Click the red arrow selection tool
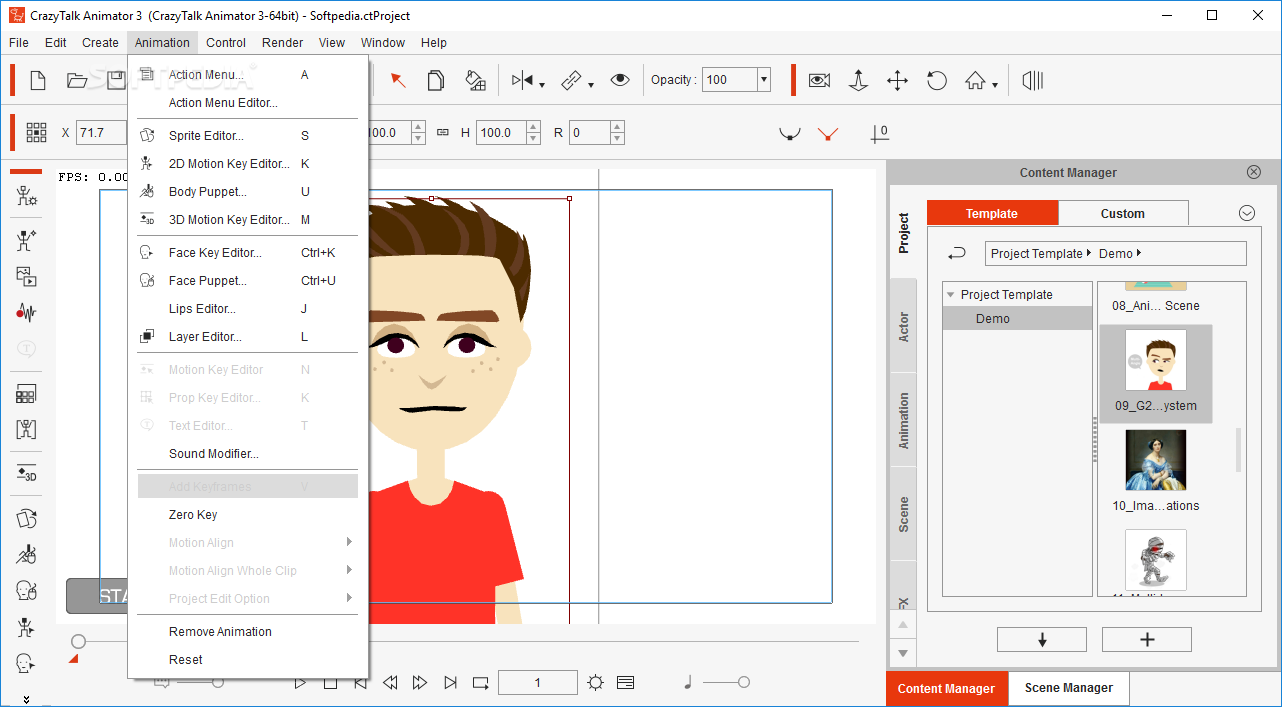The image size is (1282, 707). [397, 81]
